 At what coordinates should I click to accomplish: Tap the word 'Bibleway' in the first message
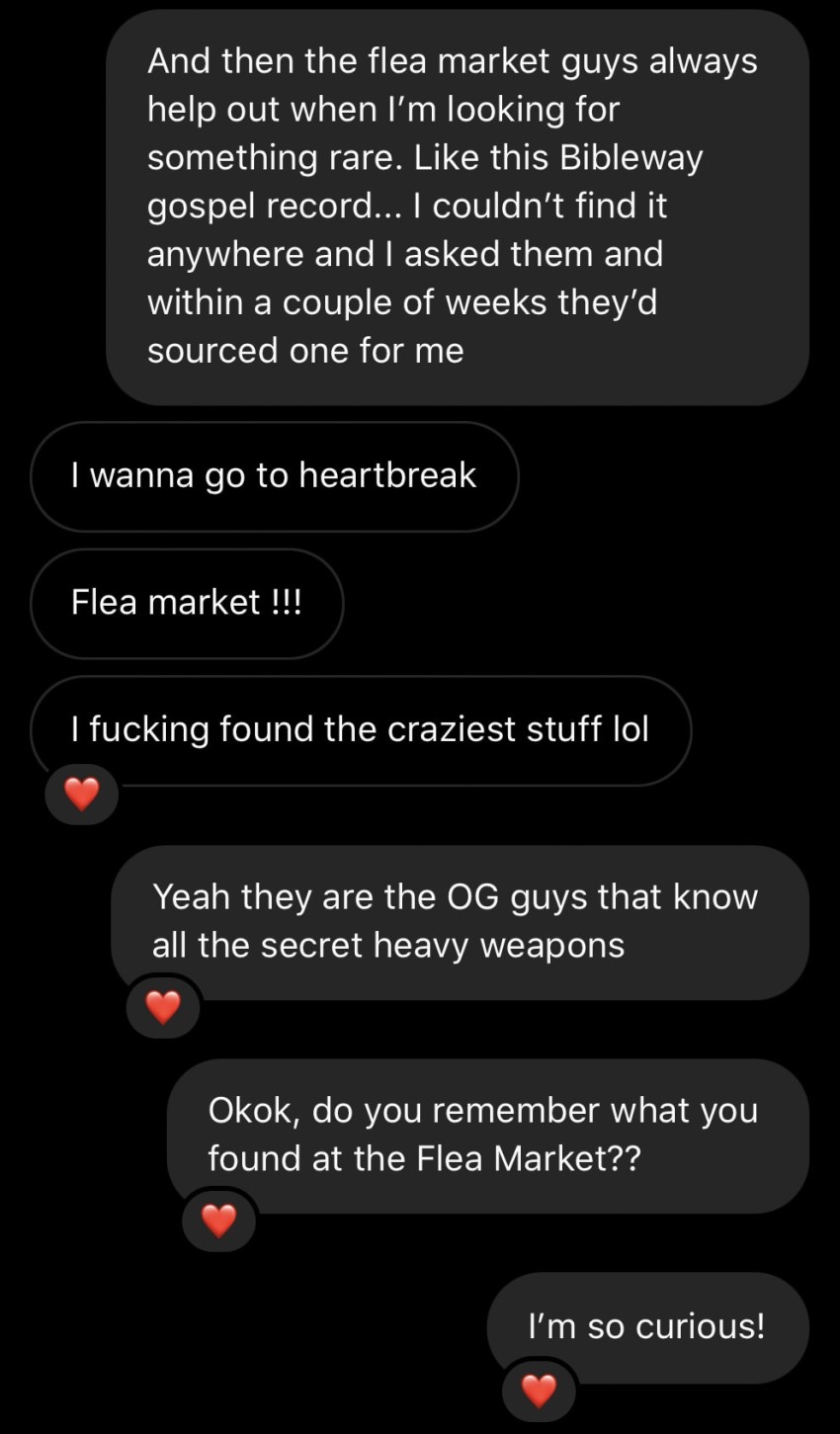point(630,158)
